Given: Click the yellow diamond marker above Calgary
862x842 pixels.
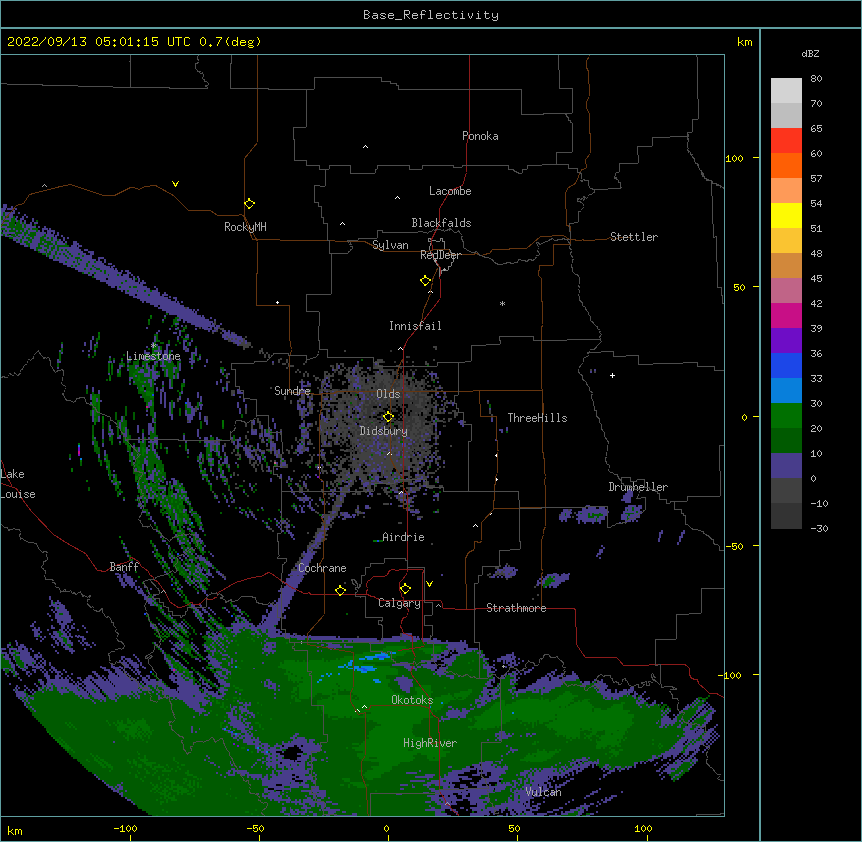Looking at the screenshot, I should 405,589.
